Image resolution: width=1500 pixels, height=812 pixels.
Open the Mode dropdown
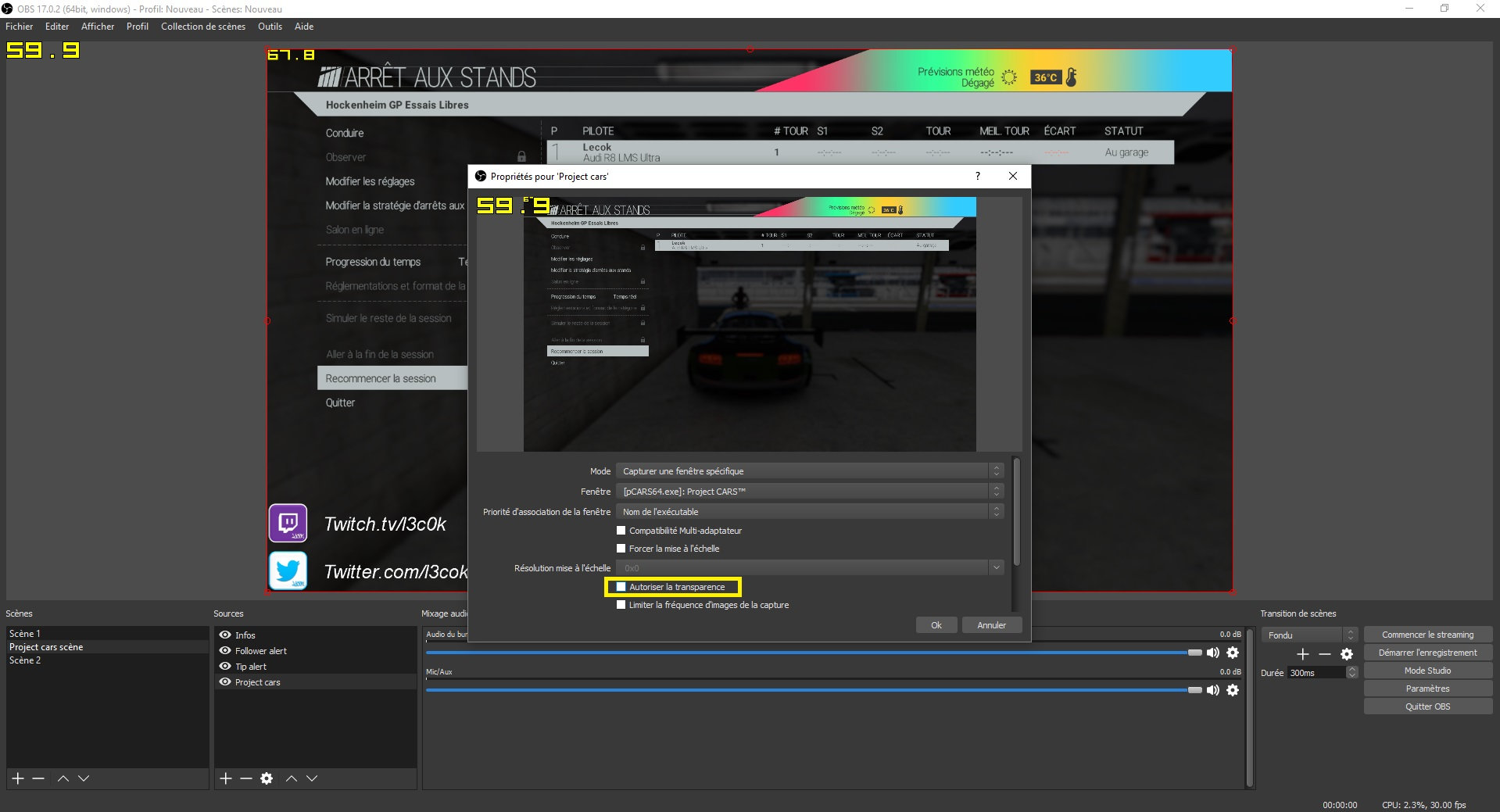810,471
